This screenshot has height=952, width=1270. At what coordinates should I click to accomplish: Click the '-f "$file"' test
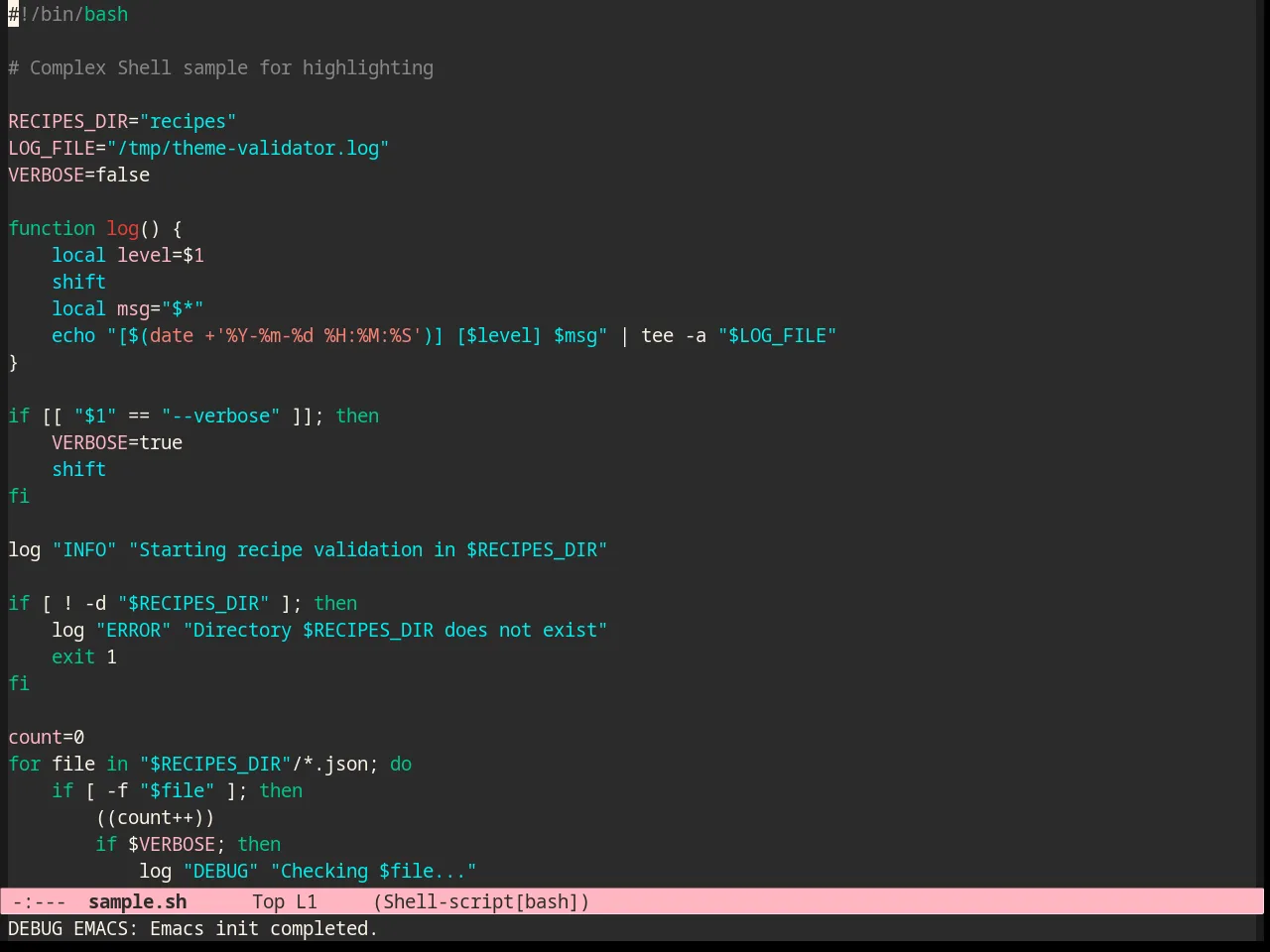(161, 790)
